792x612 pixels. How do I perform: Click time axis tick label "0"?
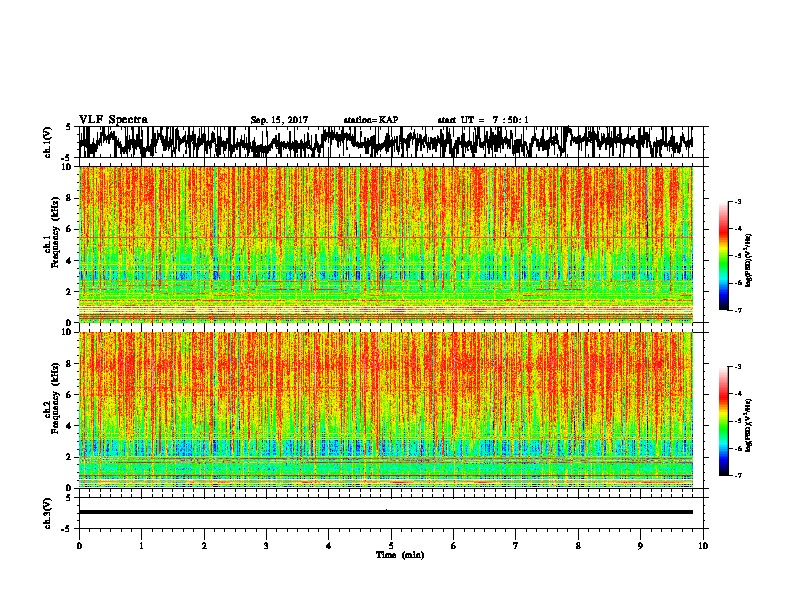(79, 546)
